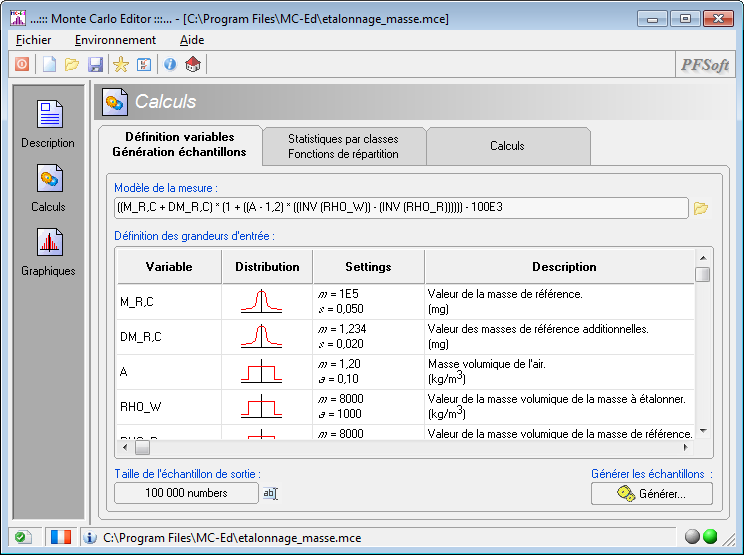Open the Environnement menu
Viewport: 744px width, 555px height.
[x=115, y=40]
